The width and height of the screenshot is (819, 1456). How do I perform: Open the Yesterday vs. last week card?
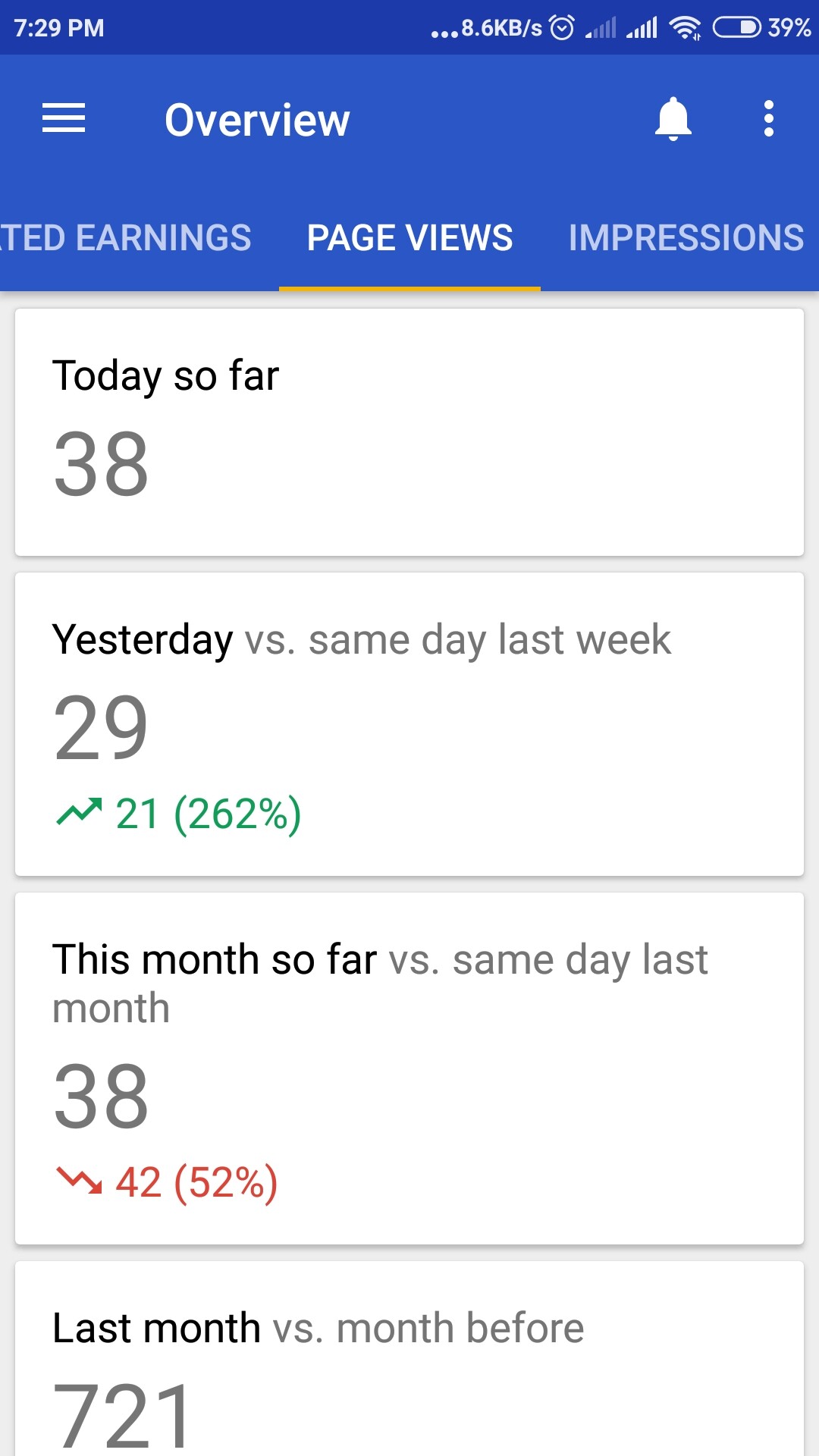(409, 724)
